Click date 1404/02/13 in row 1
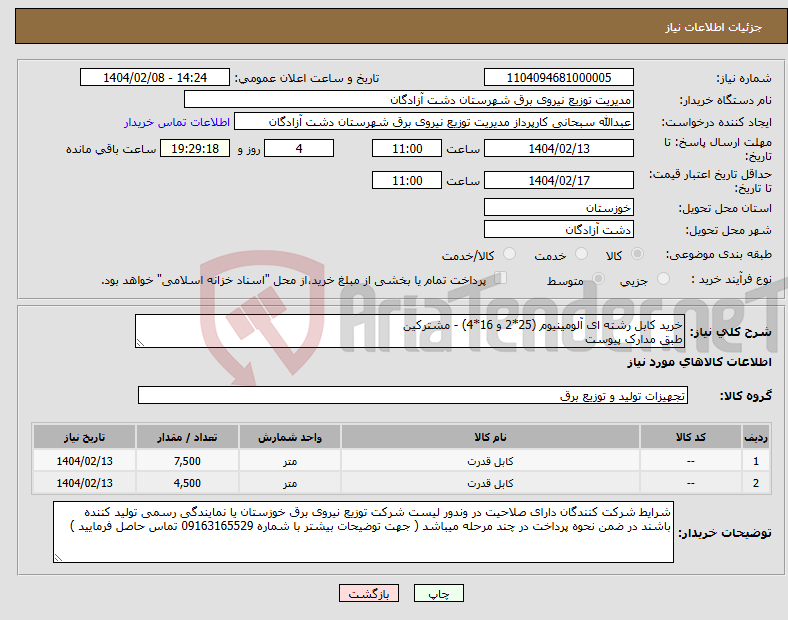 click(84, 461)
